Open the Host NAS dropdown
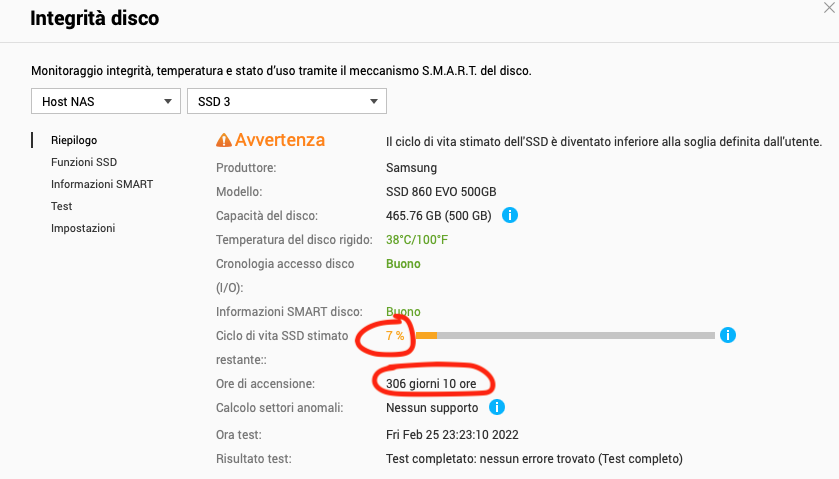The image size is (839, 479). tap(106, 101)
